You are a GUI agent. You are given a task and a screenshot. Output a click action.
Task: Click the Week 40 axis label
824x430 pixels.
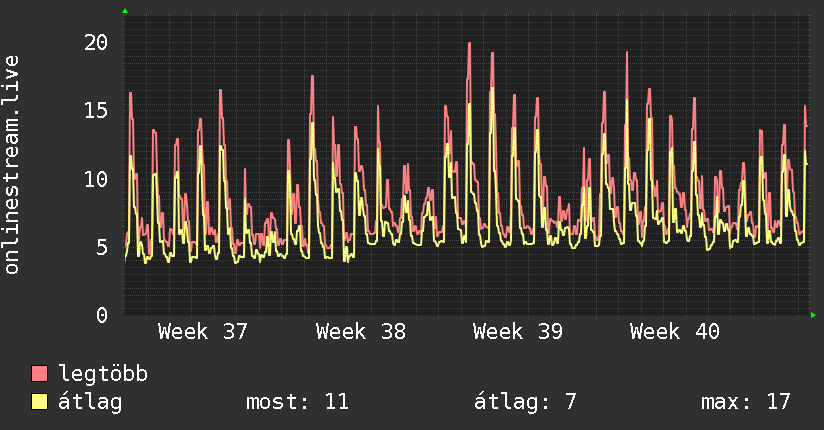click(x=675, y=332)
